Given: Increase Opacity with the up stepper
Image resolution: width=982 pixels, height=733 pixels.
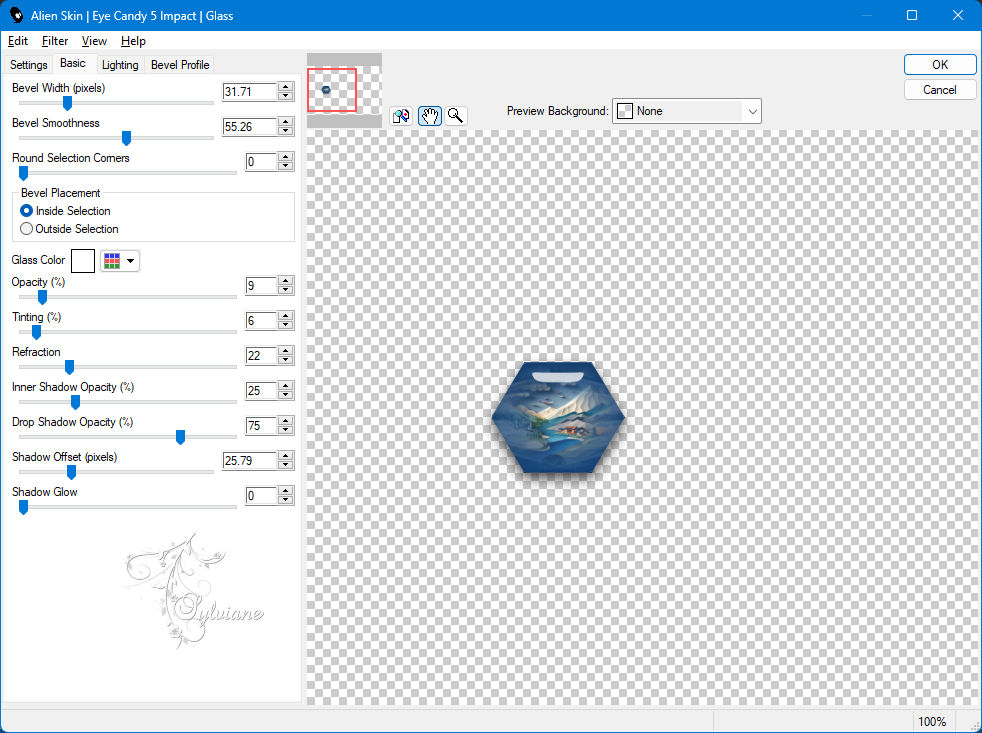Looking at the screenshot, I should pos(286,281).
